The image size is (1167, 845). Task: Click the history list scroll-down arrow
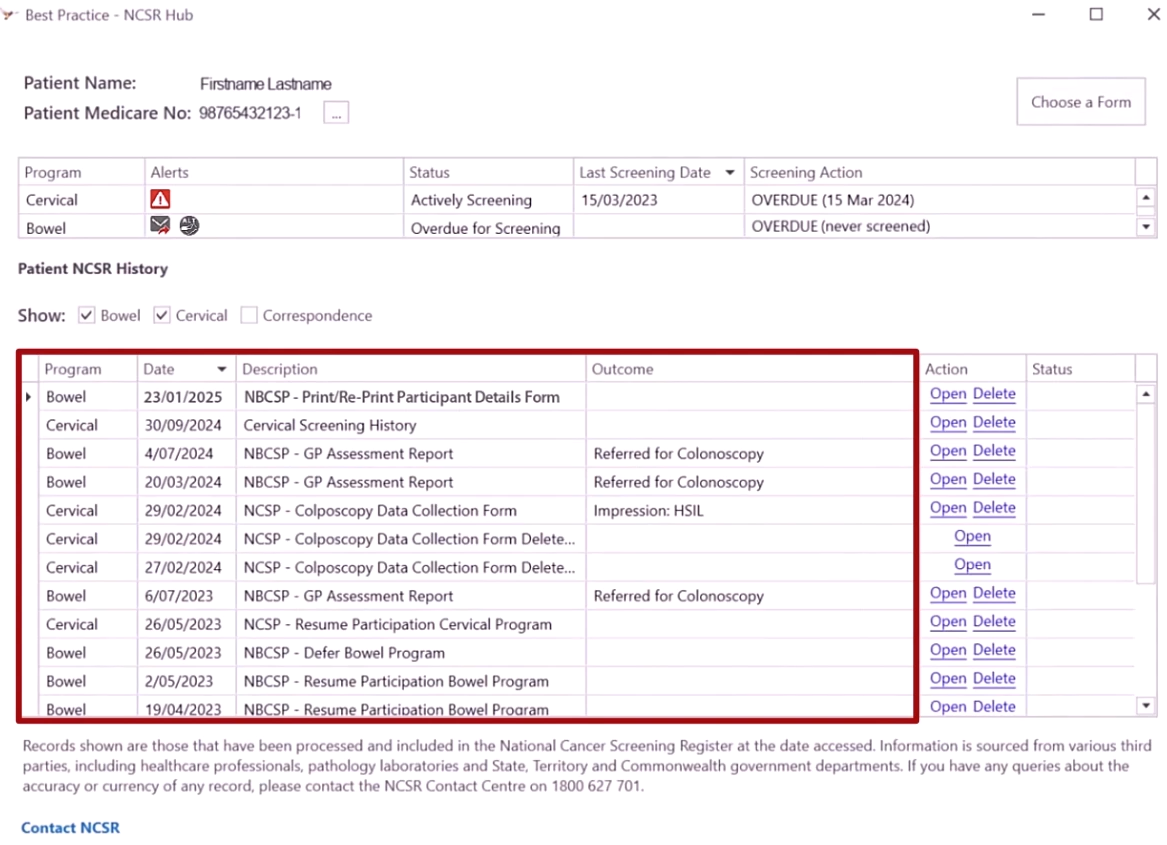1146,705
